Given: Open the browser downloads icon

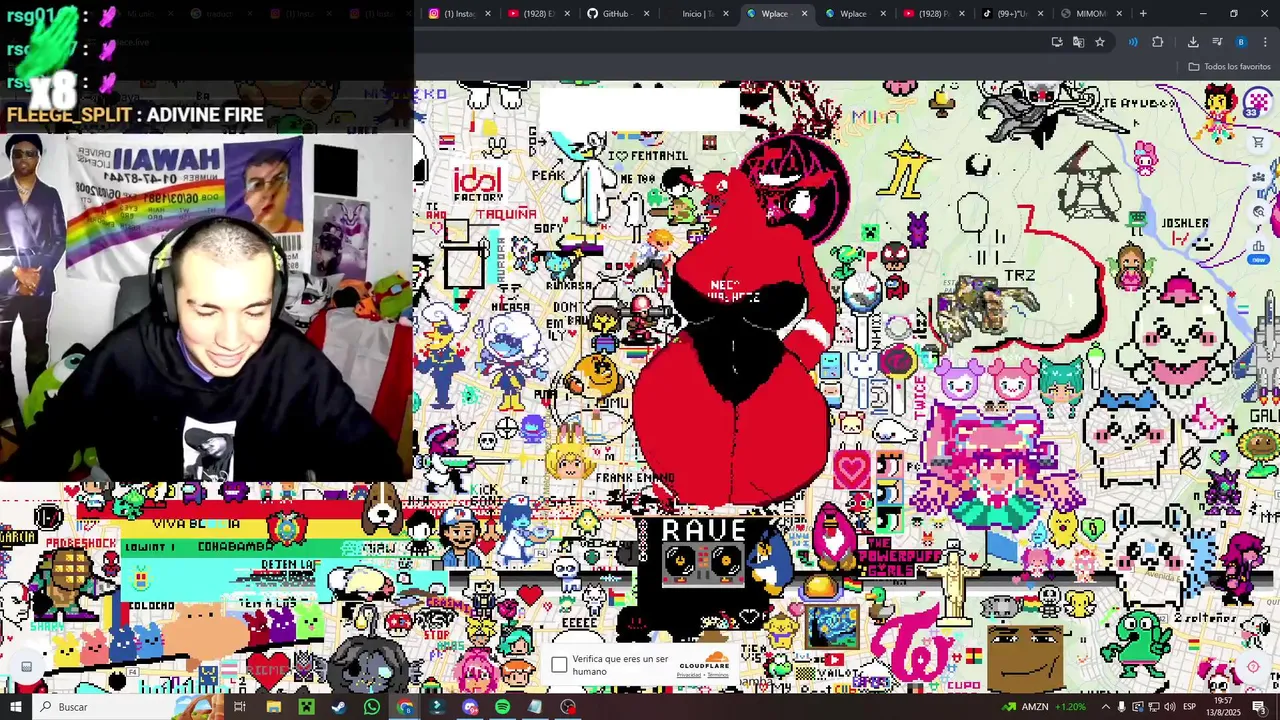Looking at the screenshot, I should pyautogui.click(x=1193, y=42).
